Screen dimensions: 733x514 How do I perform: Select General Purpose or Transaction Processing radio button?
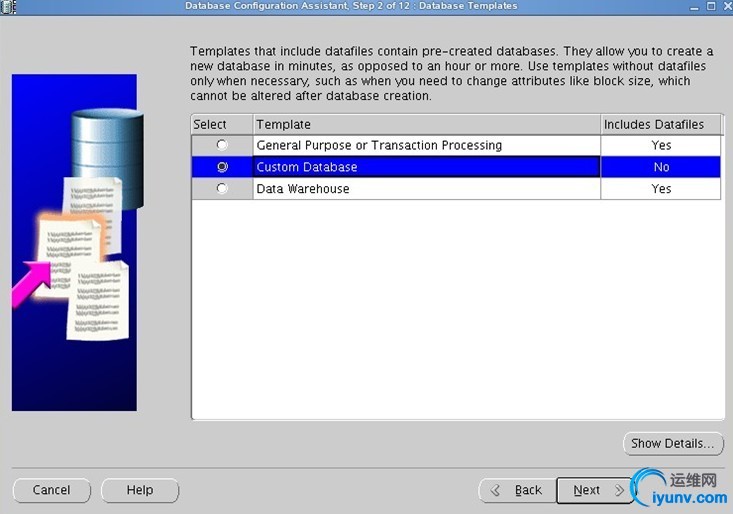click(222, 145)
